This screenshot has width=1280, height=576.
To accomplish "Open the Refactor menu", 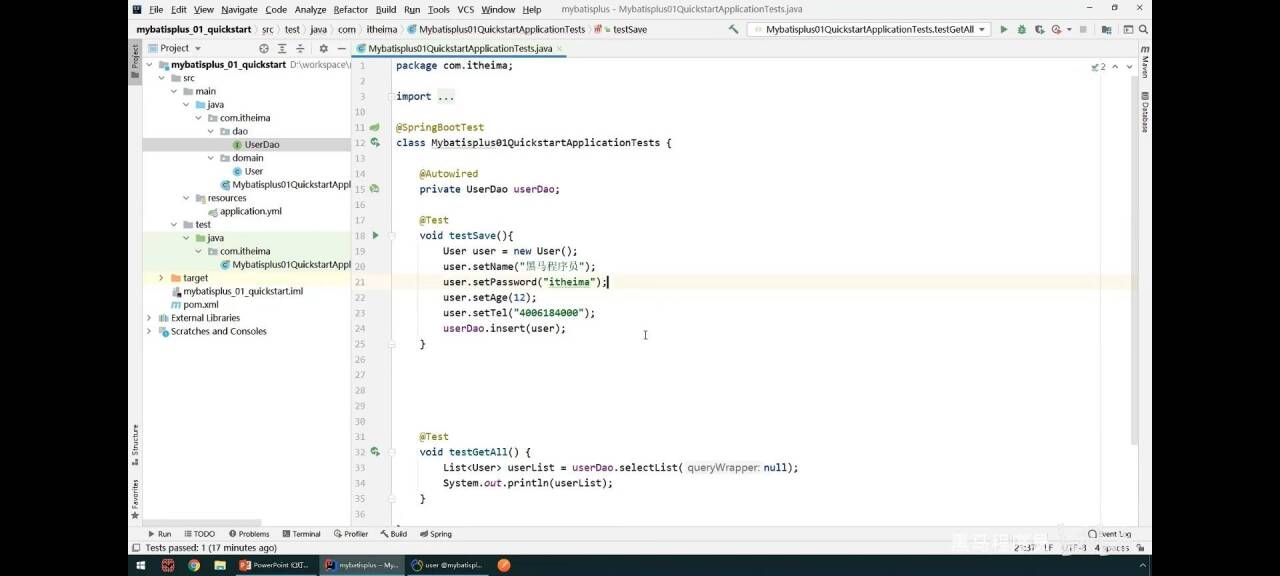I will pyautogui.click(x=350, y=9).
